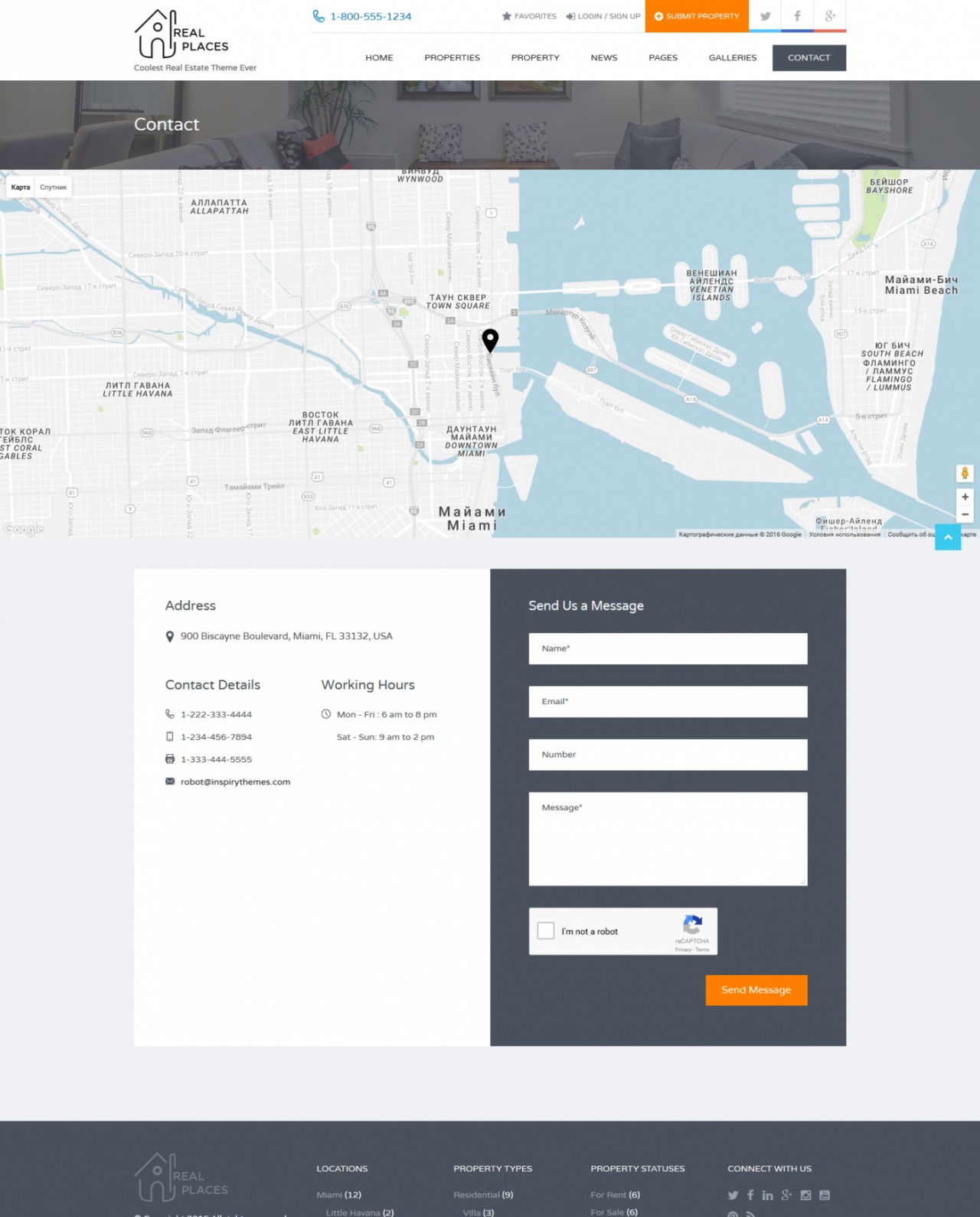Viewport: 980px width, 1217px height.
Task: Zoom in the map with plus button
Action: click(965, 497)
